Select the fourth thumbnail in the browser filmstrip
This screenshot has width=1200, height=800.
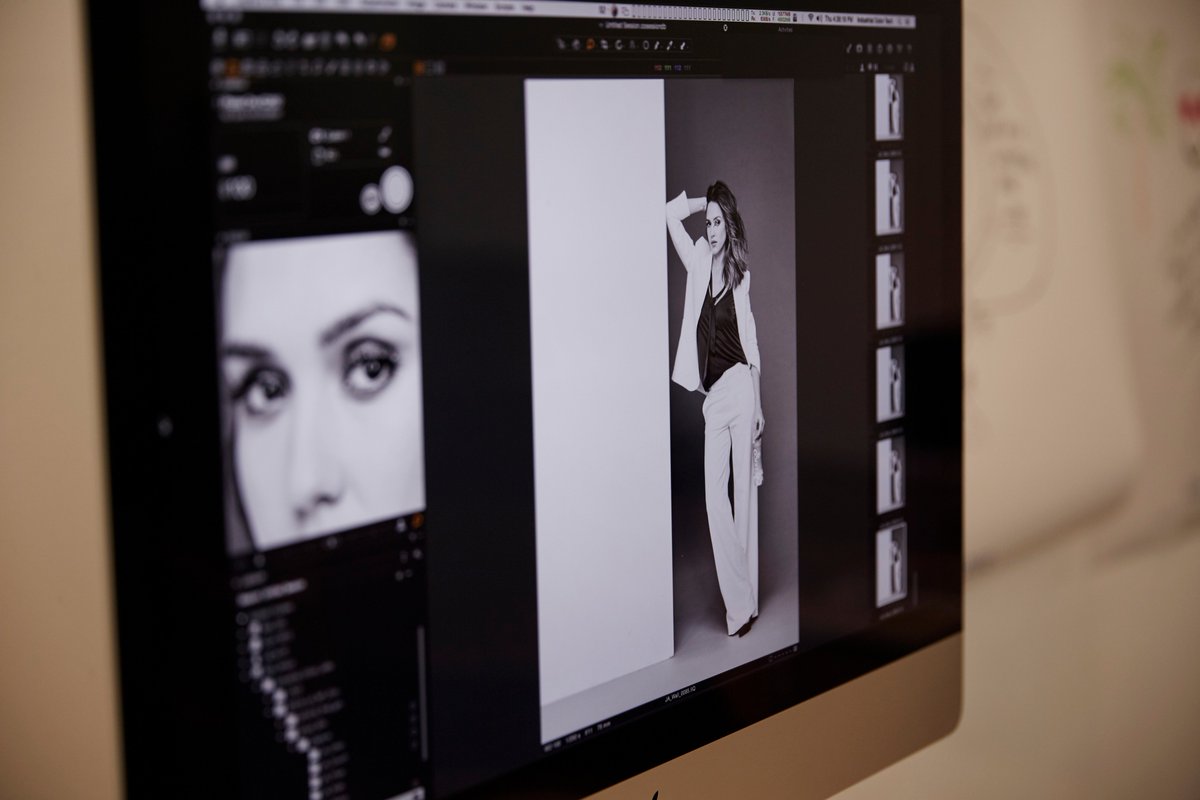[x=892, y=381]
